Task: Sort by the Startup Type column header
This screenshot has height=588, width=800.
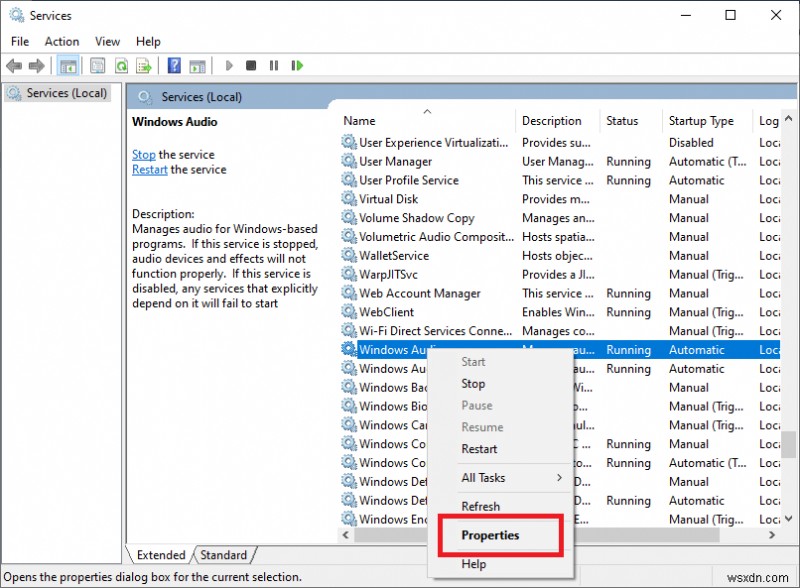Action: (708, 121)
